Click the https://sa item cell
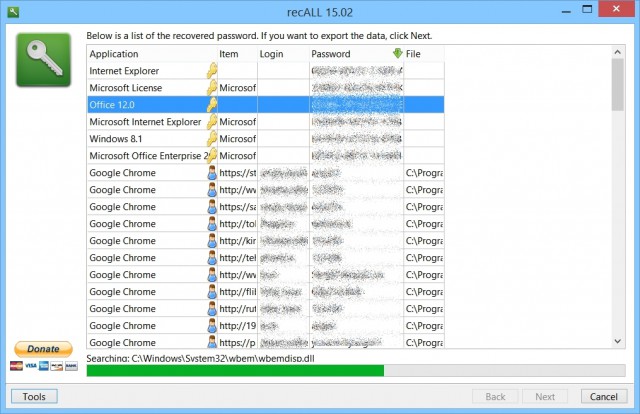Image resolution: width=640 pixels, height=414 pixels. (238, 207)
